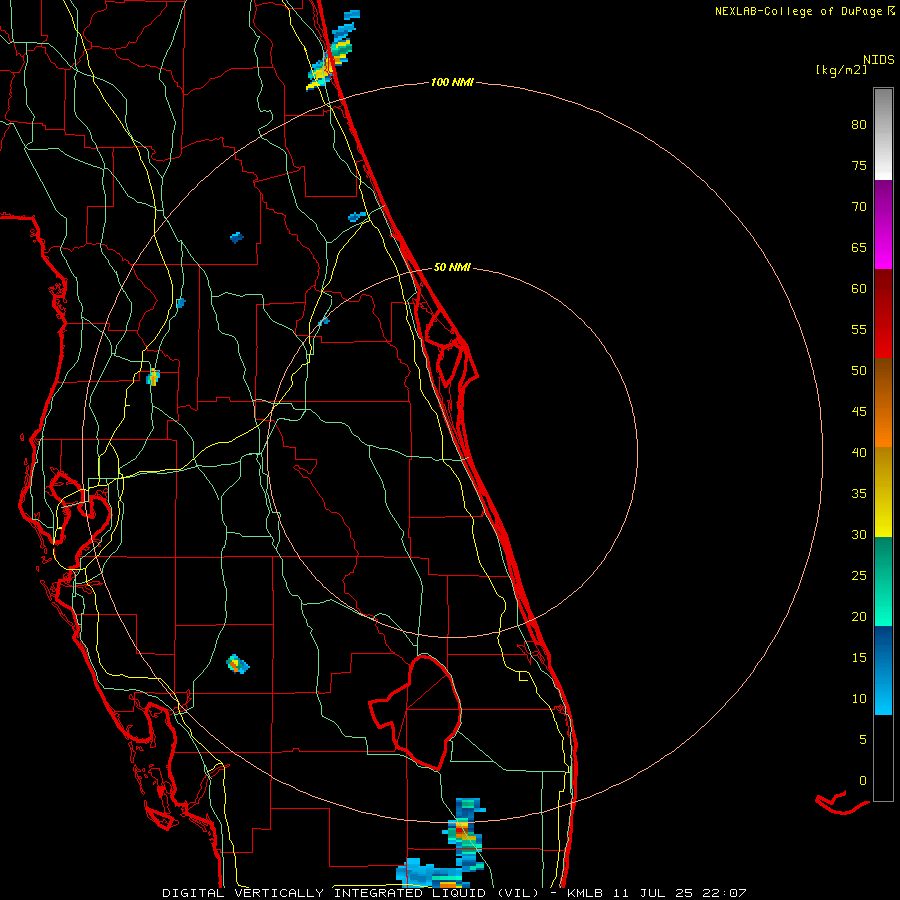The image size is (900, 900).
Task: Click the "65" value on the VIL scale
Action: point(859,248)
